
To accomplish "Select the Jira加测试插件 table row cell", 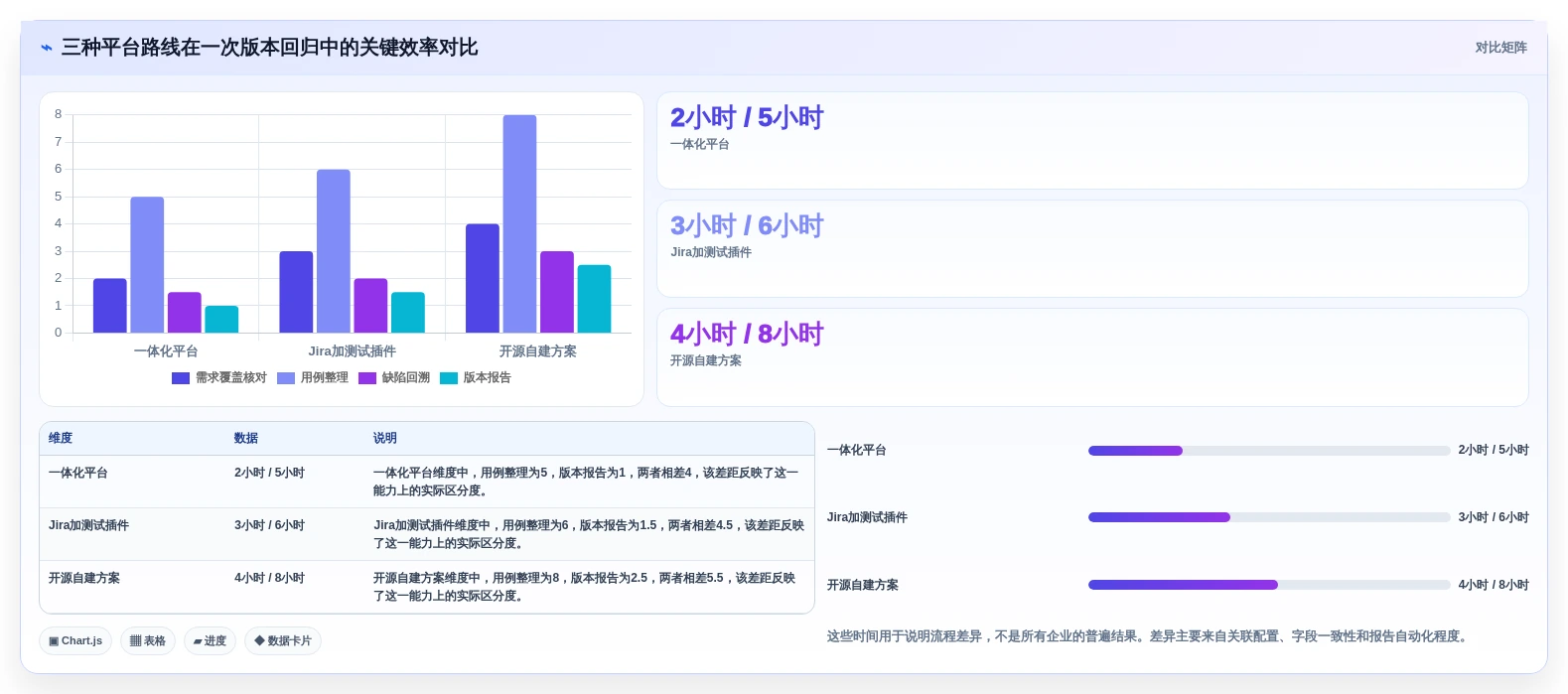I will 88,526.
